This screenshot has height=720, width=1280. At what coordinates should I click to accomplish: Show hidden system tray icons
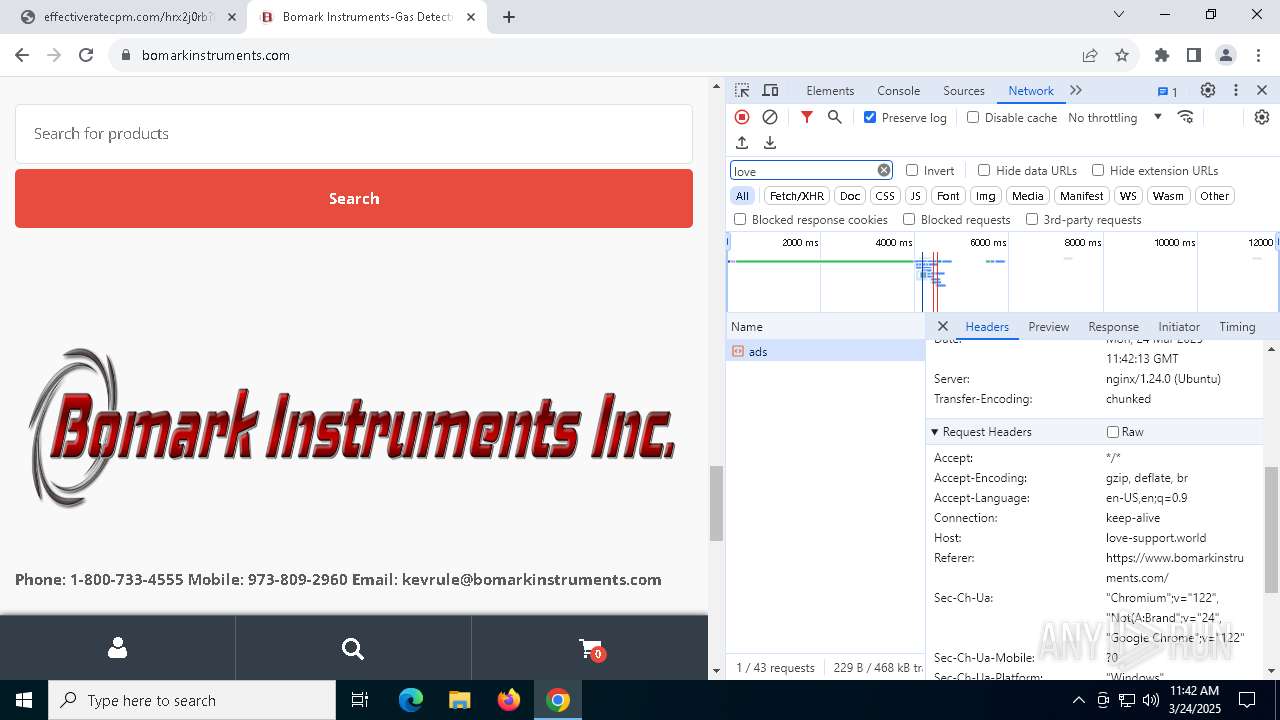[1078, 700]
